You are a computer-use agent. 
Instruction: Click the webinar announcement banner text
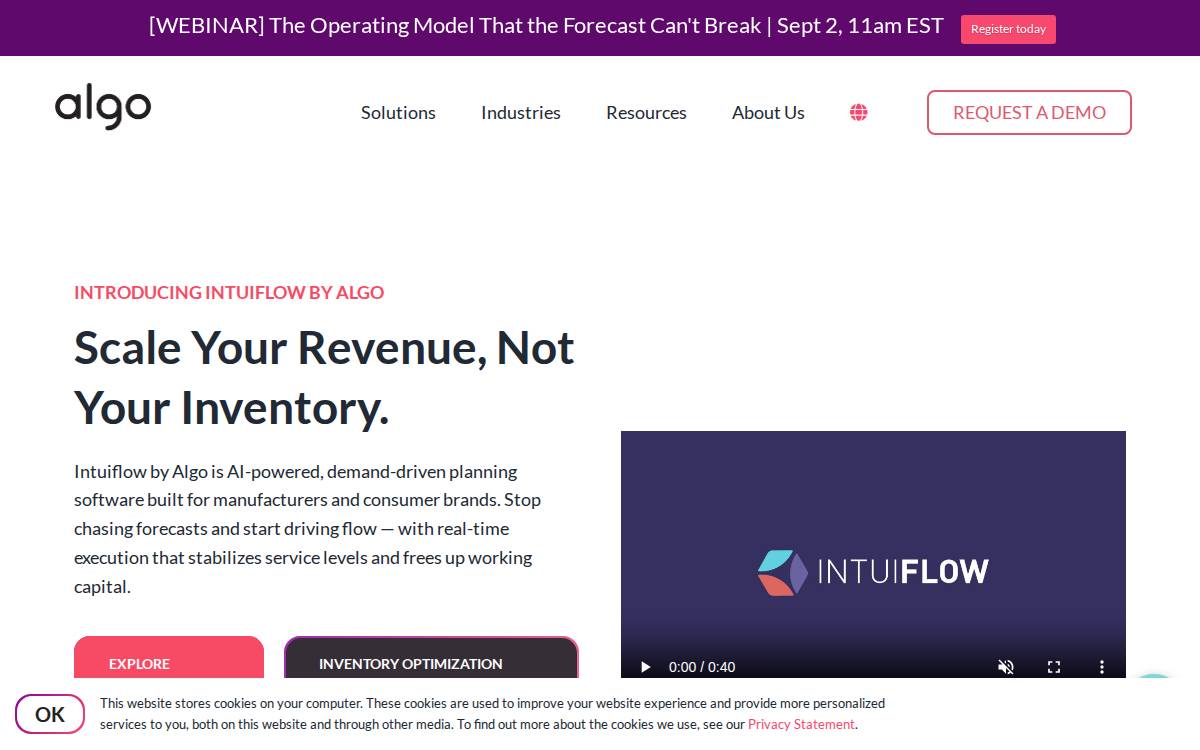tap(546, 27)
